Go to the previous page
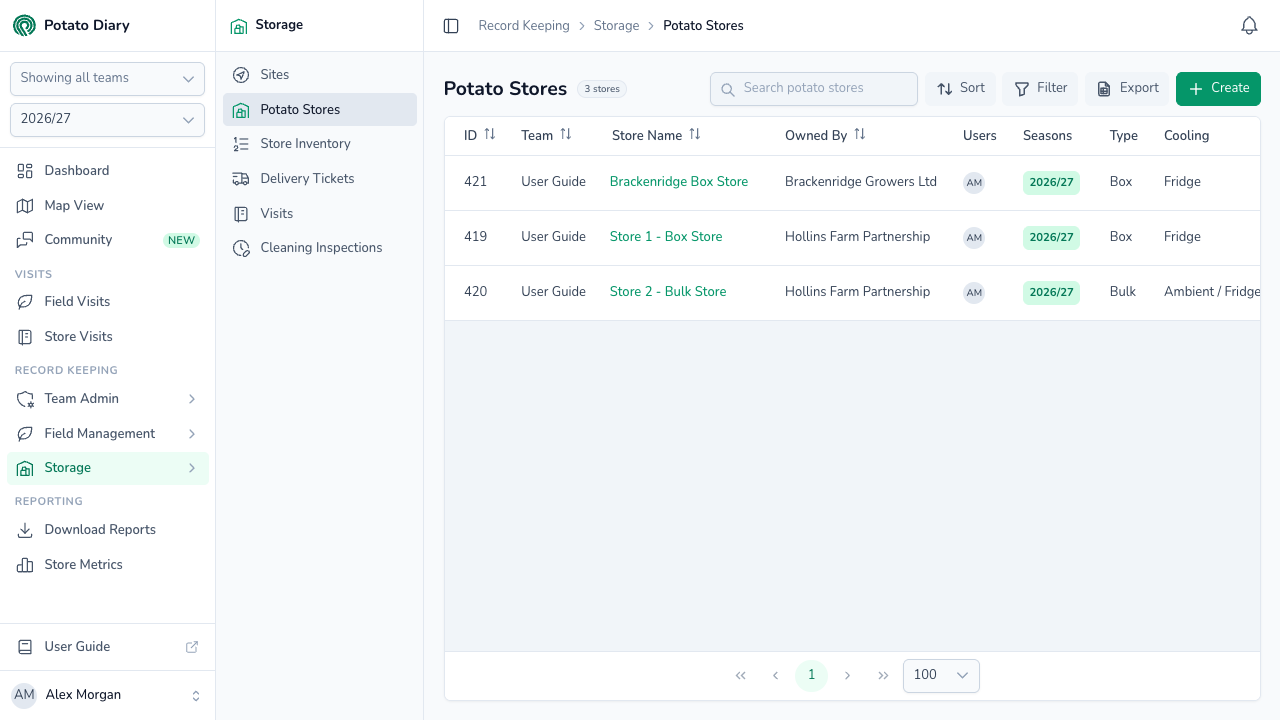 [775, 676]
